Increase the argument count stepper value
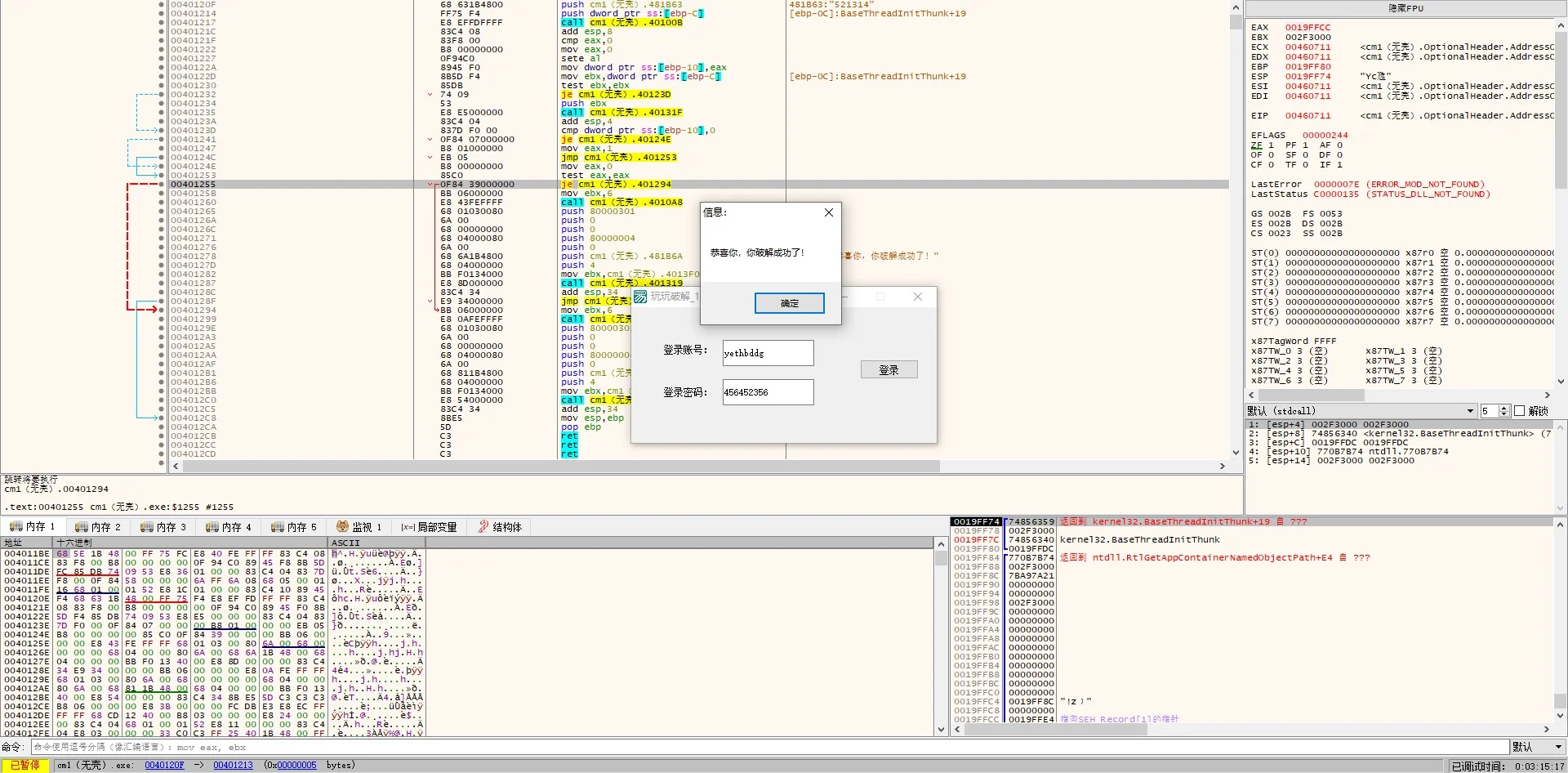 tap(1504, 408)
